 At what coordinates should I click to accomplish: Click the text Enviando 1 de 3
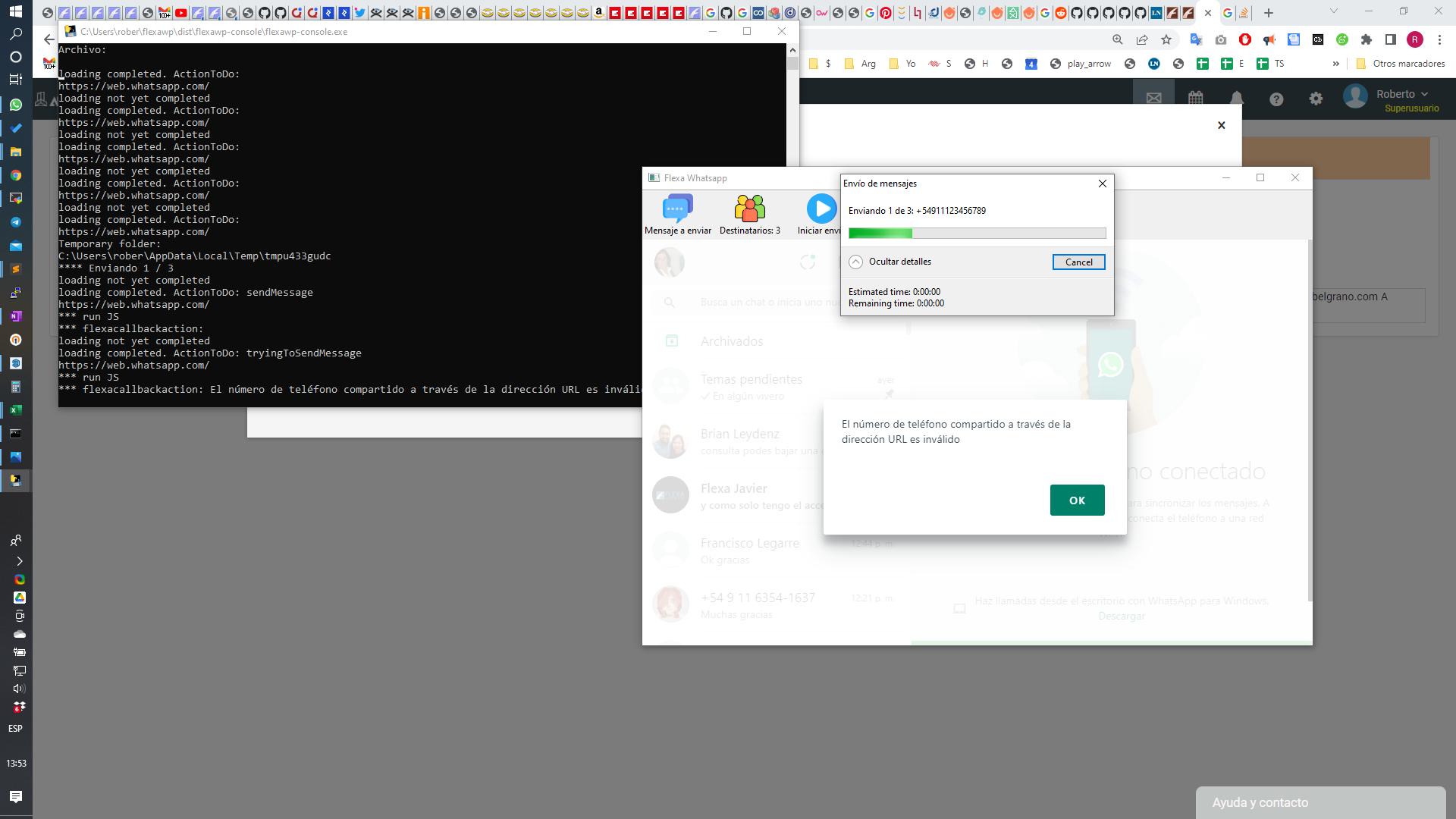click(880, 211)
